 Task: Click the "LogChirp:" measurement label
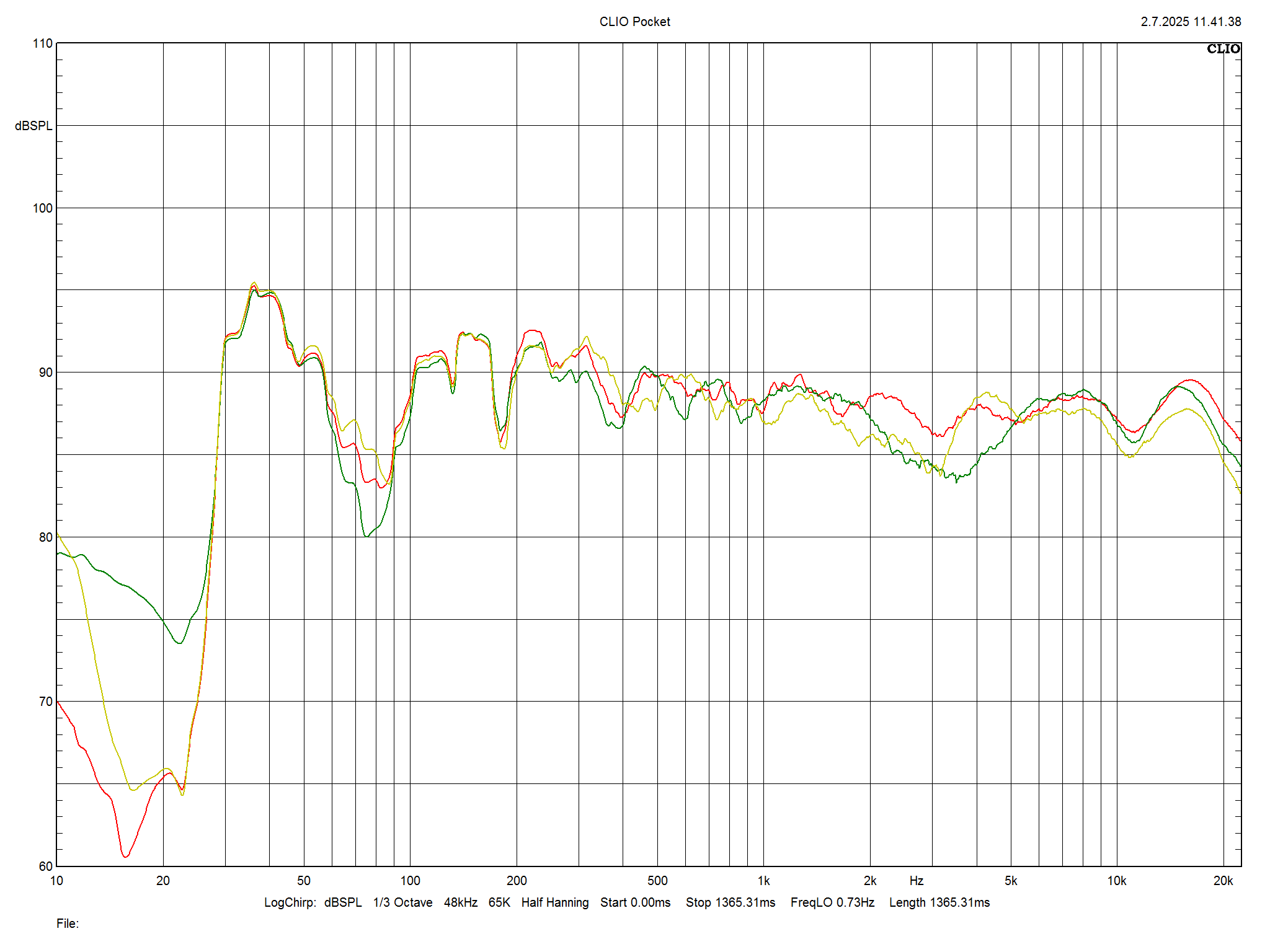[x=291, y=902]
